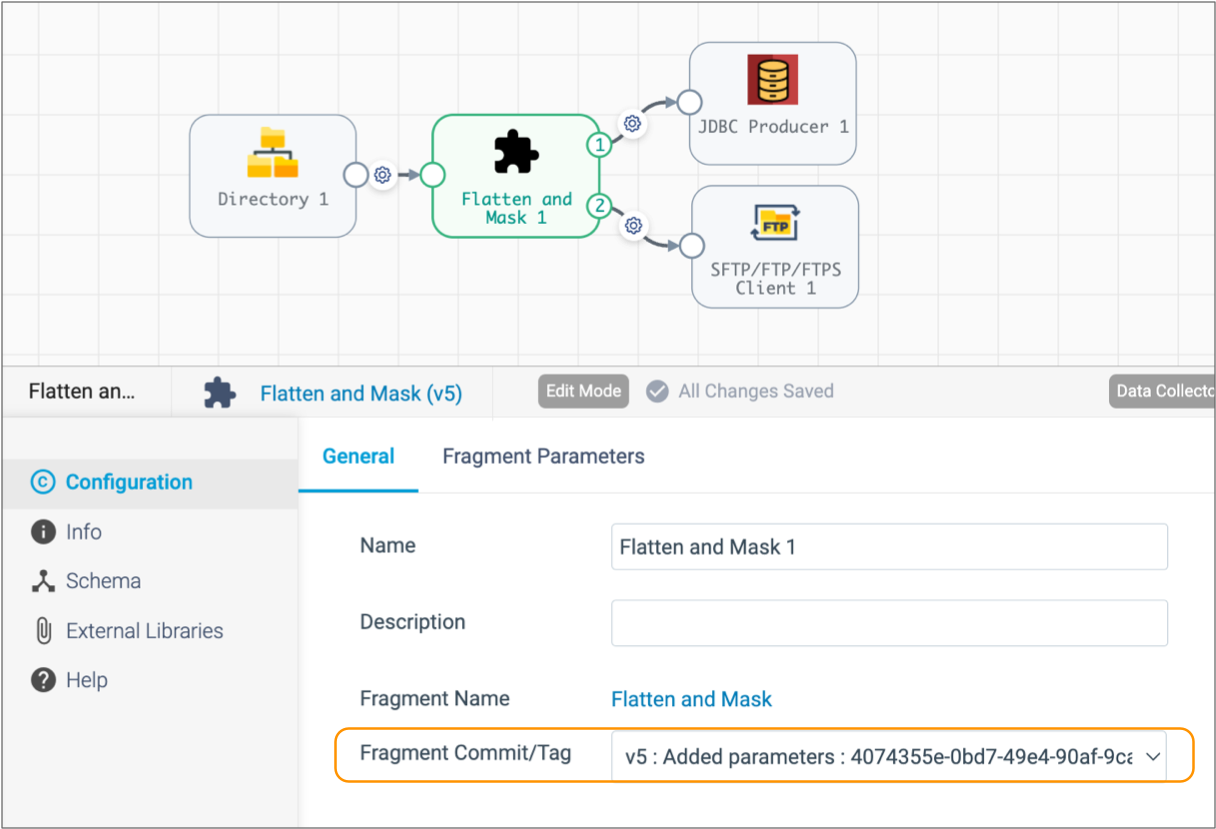This screenshot has width=1216, height=829.
Task: Click the Flatten an... breadcrumb label
Action: [x=82, y=391]
